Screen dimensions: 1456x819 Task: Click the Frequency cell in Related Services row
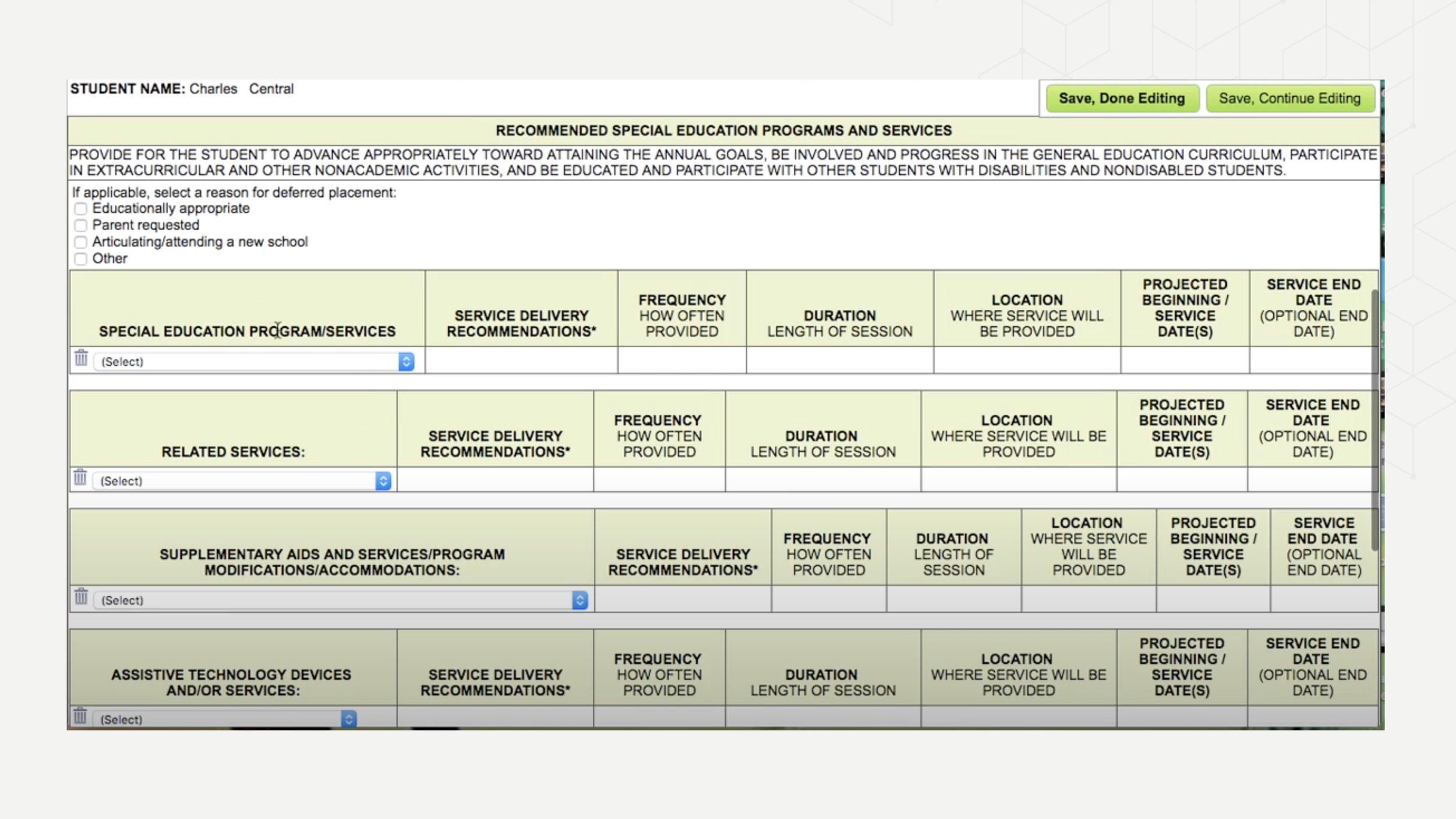pyautogui.click(x=659, y=480)
